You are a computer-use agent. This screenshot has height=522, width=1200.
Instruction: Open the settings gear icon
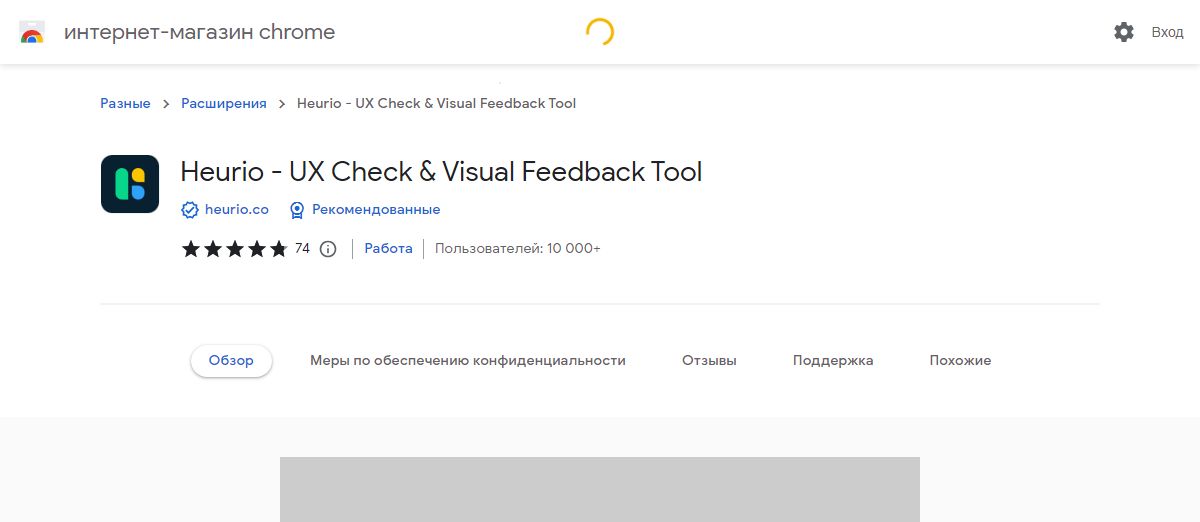point(1124,32)
